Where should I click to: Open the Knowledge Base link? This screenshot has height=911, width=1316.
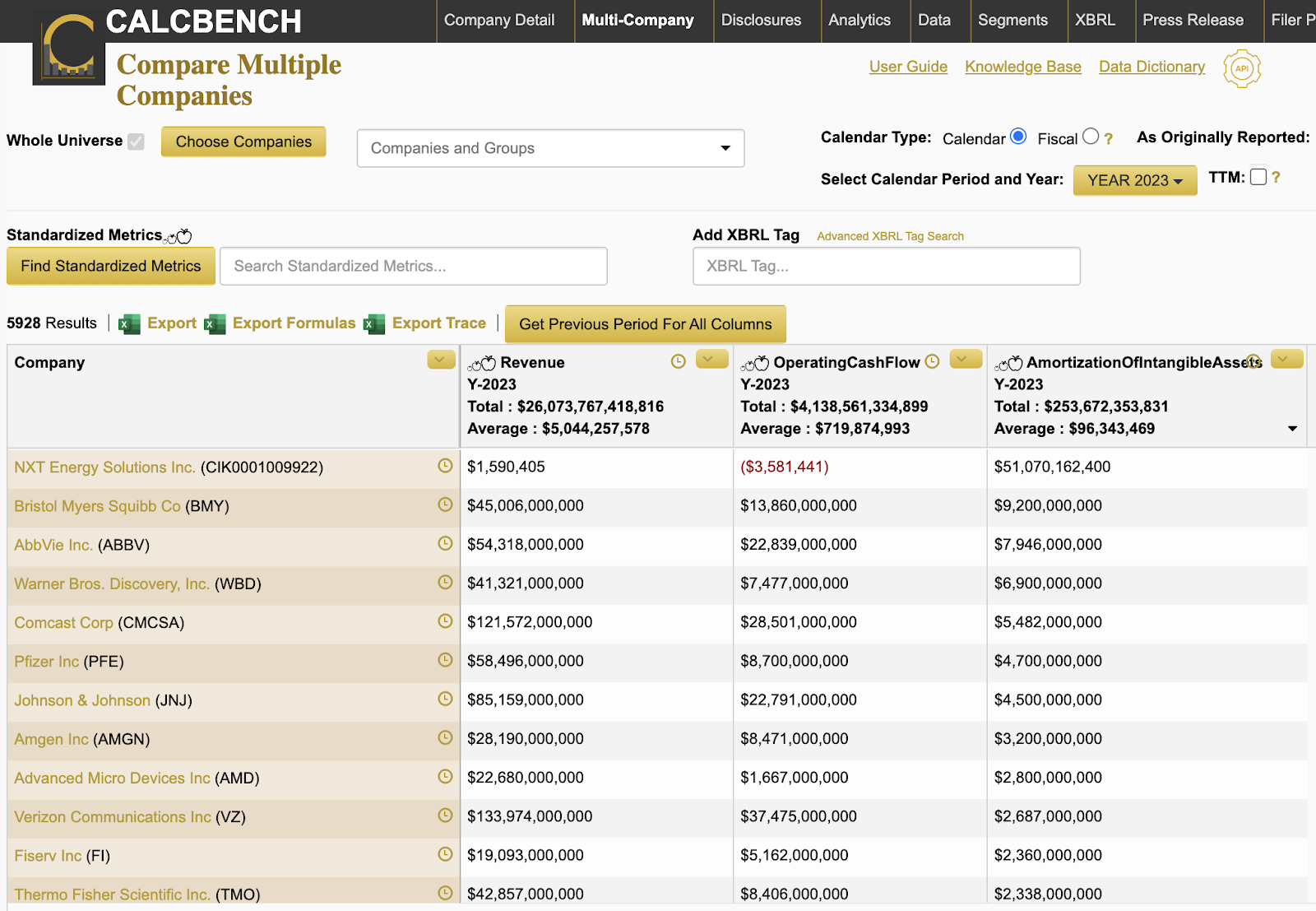(1023, 67)
